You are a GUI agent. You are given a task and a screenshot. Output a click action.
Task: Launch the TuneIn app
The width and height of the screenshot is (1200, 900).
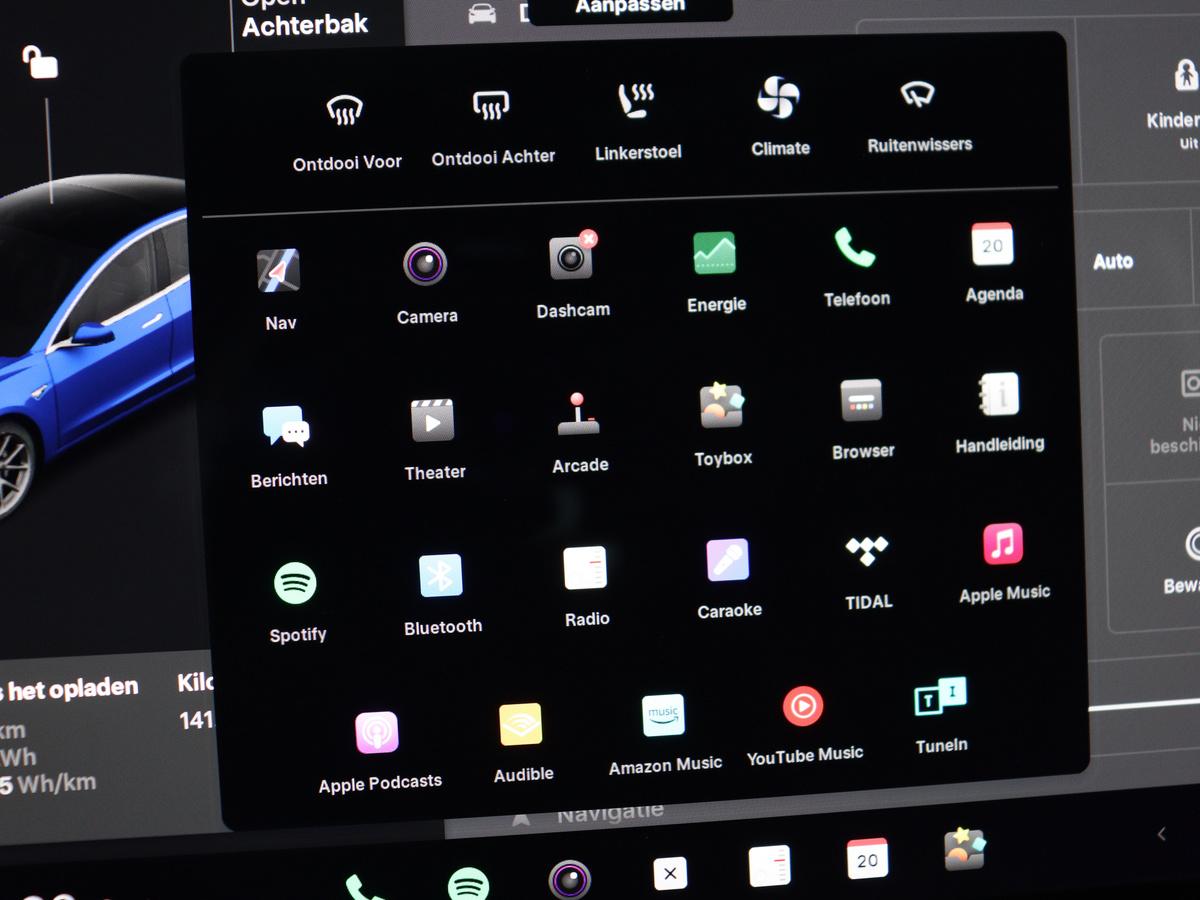point(940,699)
